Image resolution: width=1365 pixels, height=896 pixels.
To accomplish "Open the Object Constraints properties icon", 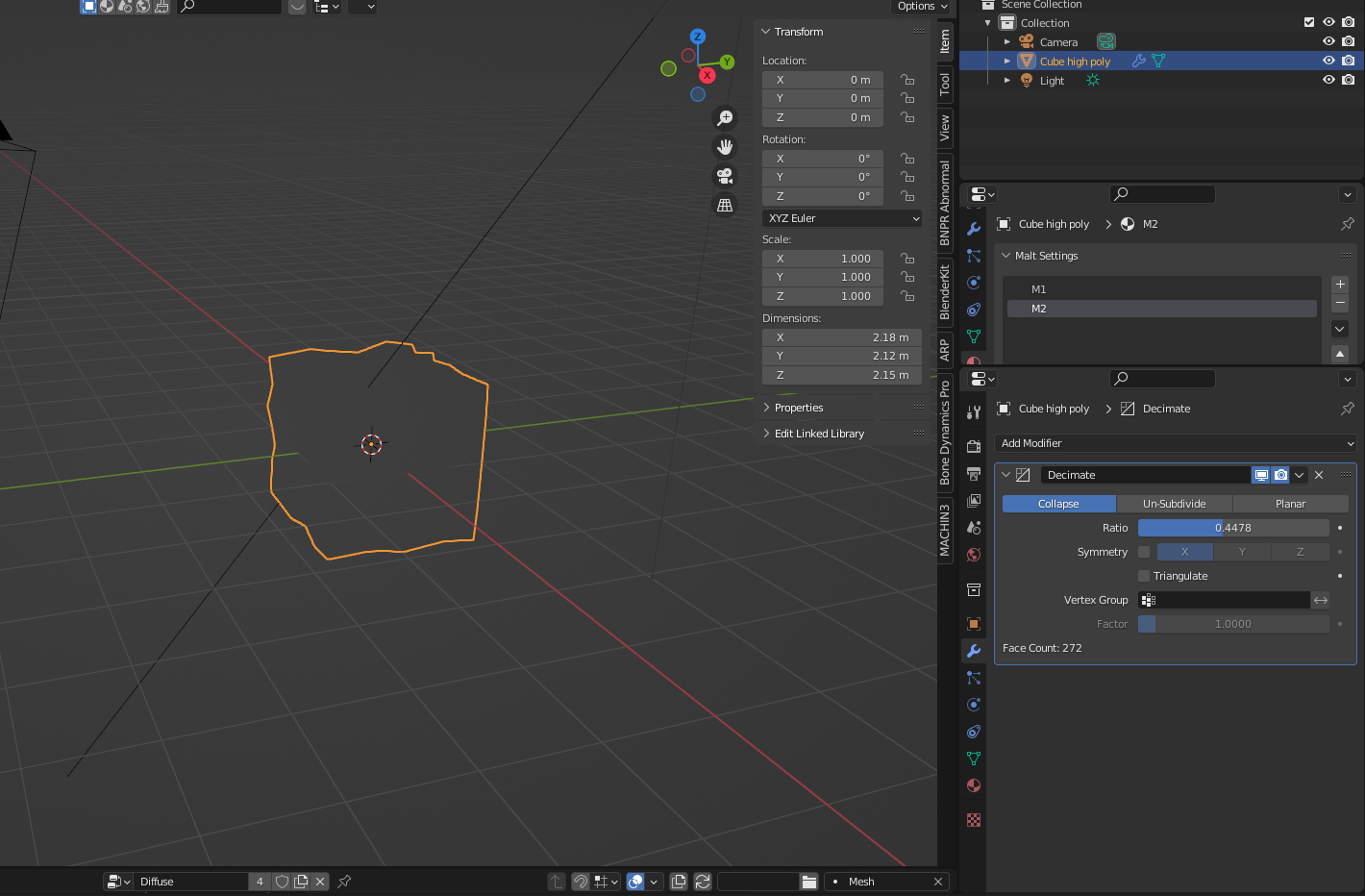I will pyautogui.click(x=974, y=732).
